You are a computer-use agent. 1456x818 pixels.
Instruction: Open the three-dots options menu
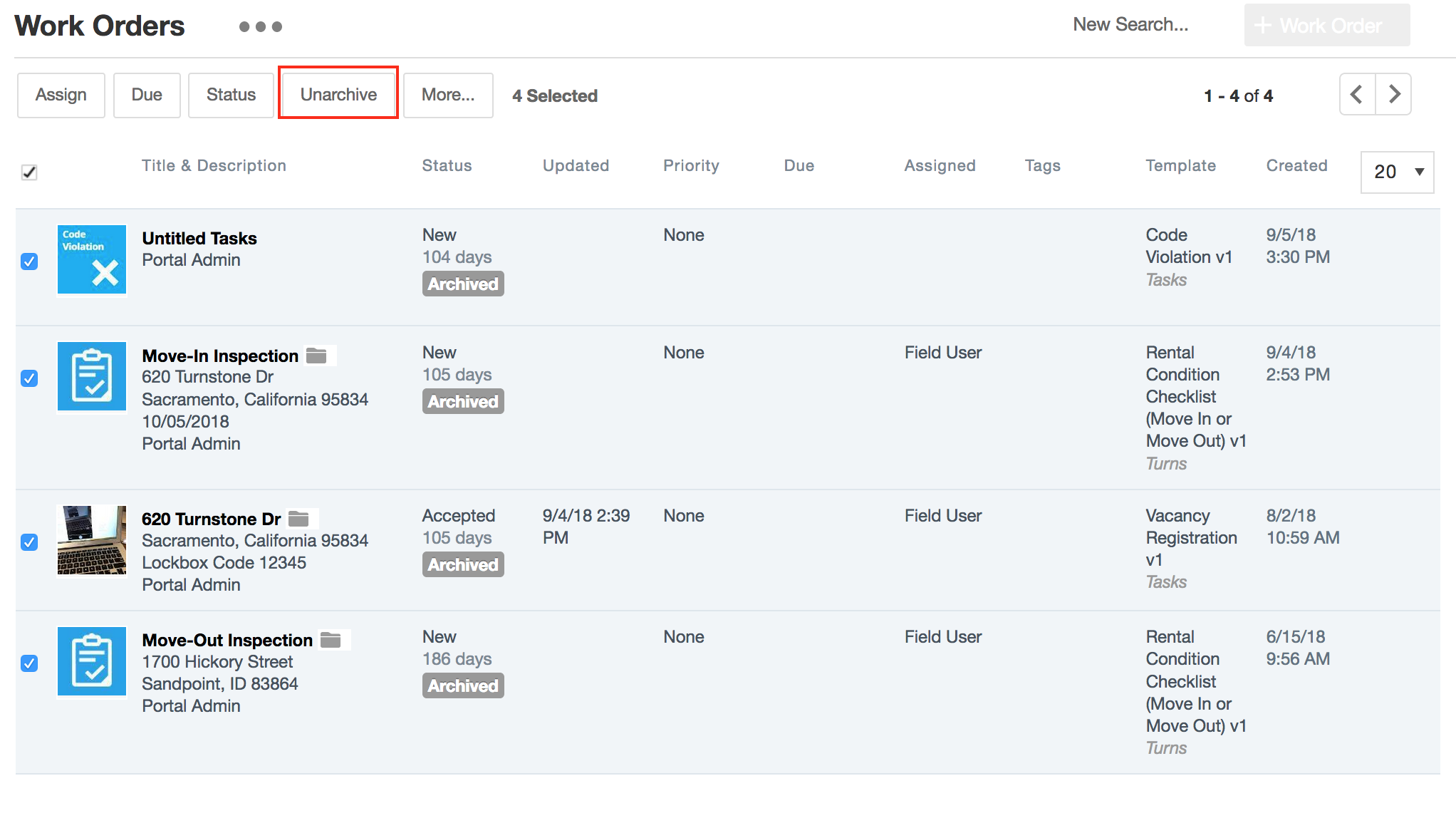point(260,26)
